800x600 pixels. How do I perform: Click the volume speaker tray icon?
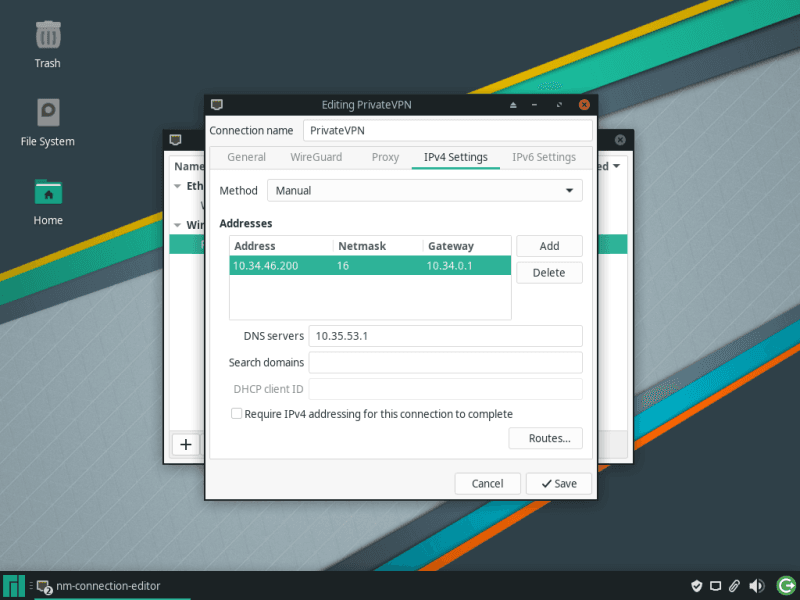point(757,586)
